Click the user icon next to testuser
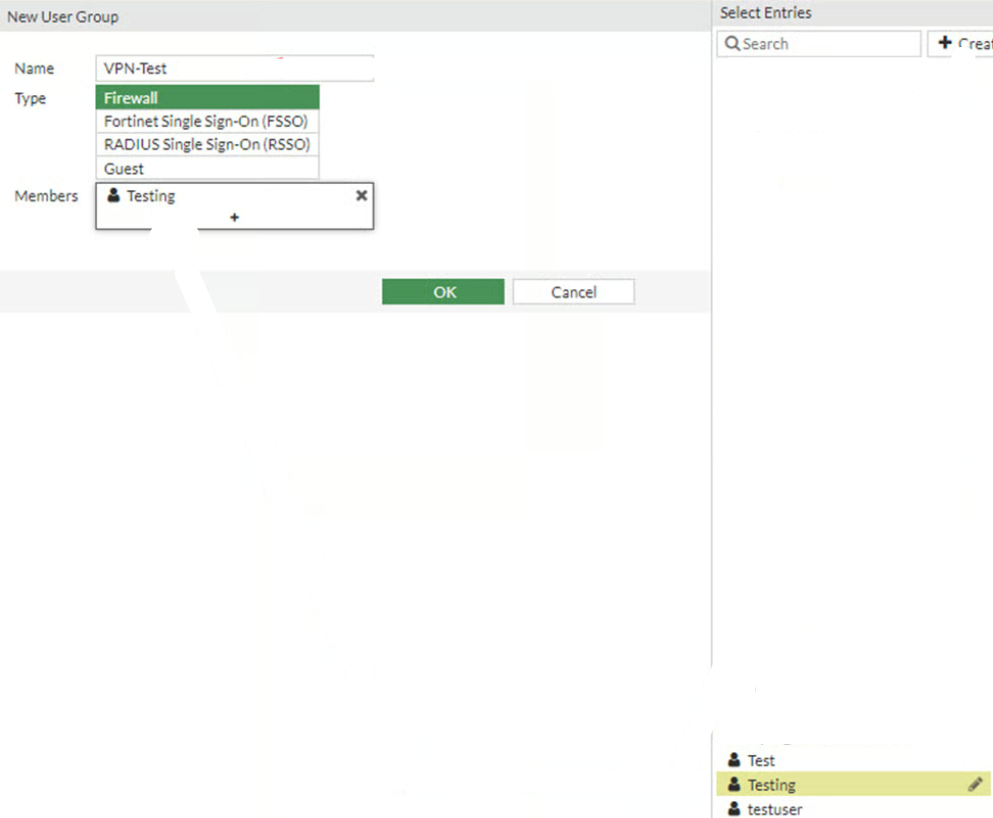The image size is (993, 818). 735,809
